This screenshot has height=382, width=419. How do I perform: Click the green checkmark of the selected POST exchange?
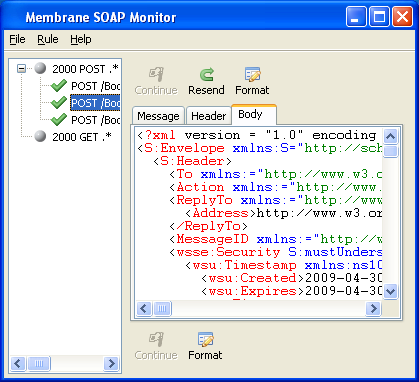59,102
